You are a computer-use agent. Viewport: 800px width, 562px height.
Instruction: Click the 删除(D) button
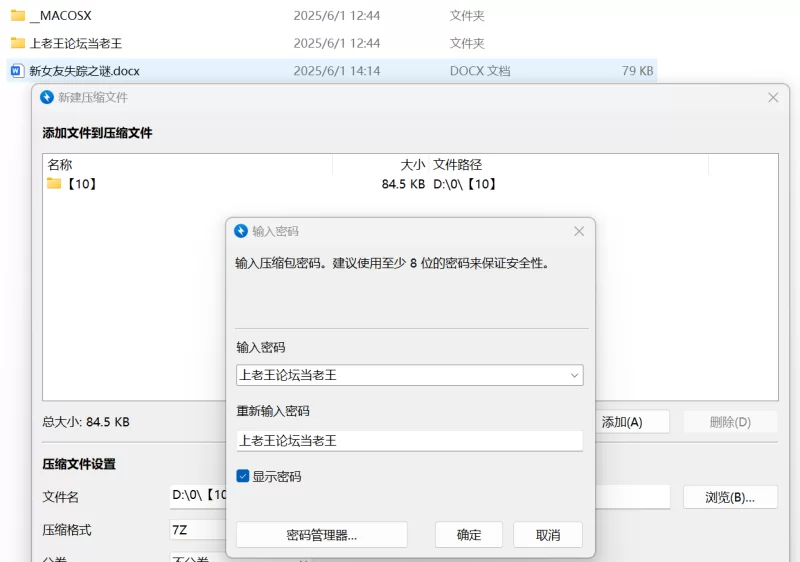[x=730, y=422]
